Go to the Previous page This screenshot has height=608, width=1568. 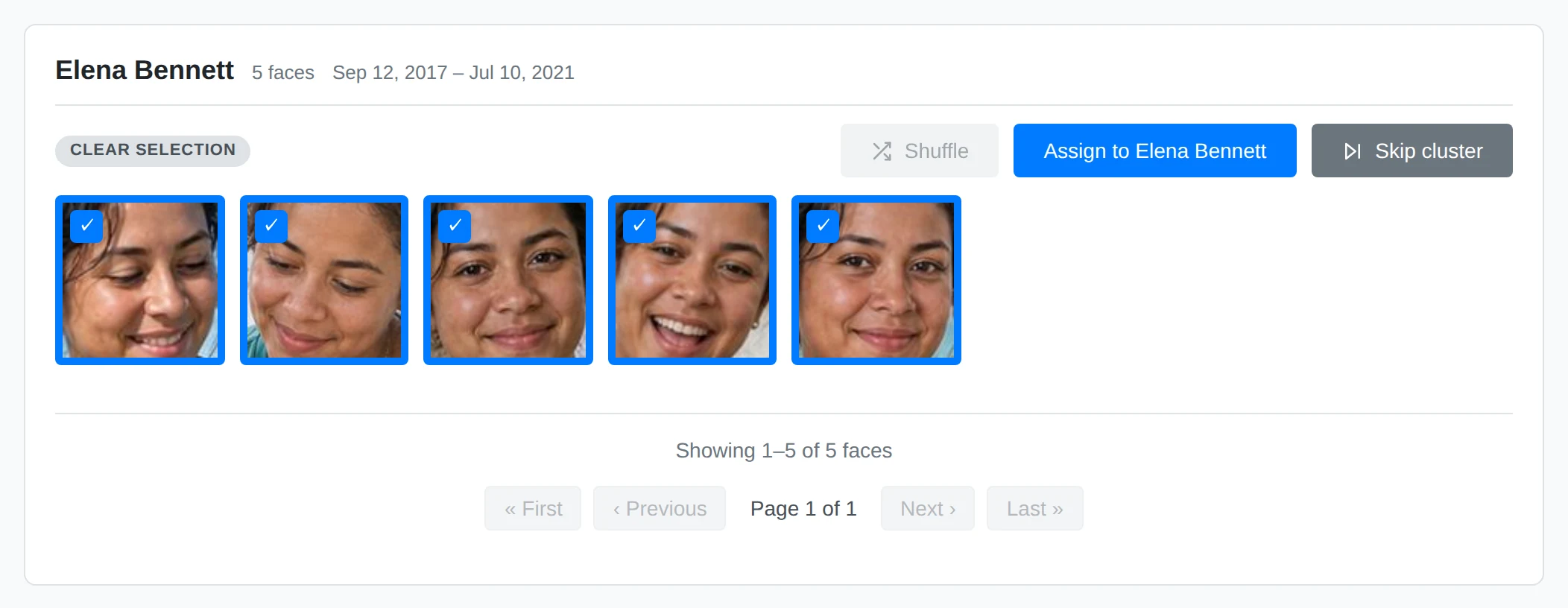click(x=660, y=508)
